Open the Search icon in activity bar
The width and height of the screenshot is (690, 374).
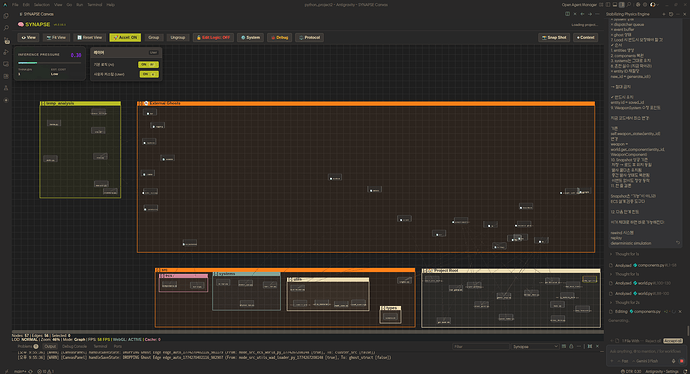coord(6,28)
